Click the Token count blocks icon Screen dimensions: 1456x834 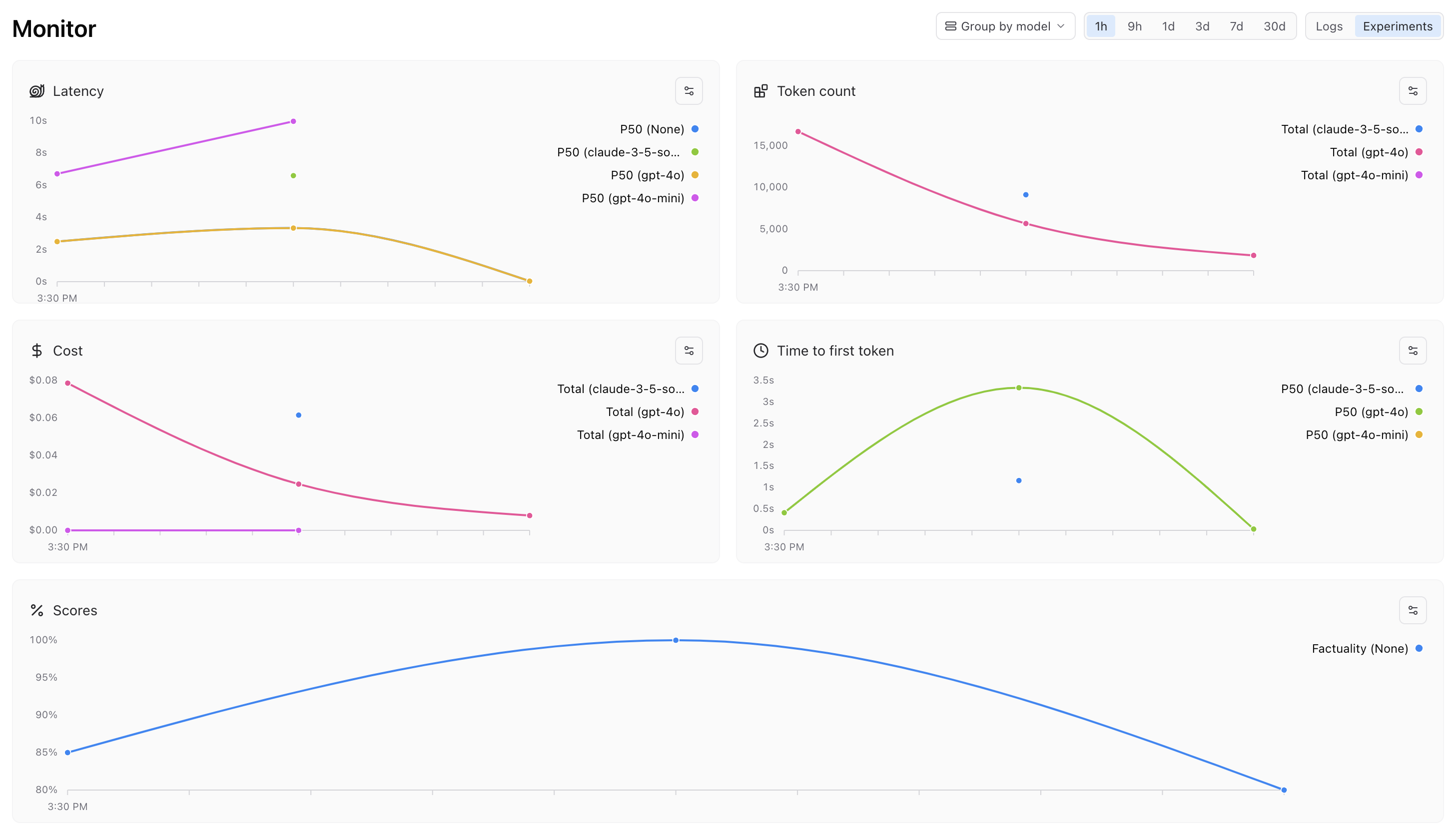point(760,91)
